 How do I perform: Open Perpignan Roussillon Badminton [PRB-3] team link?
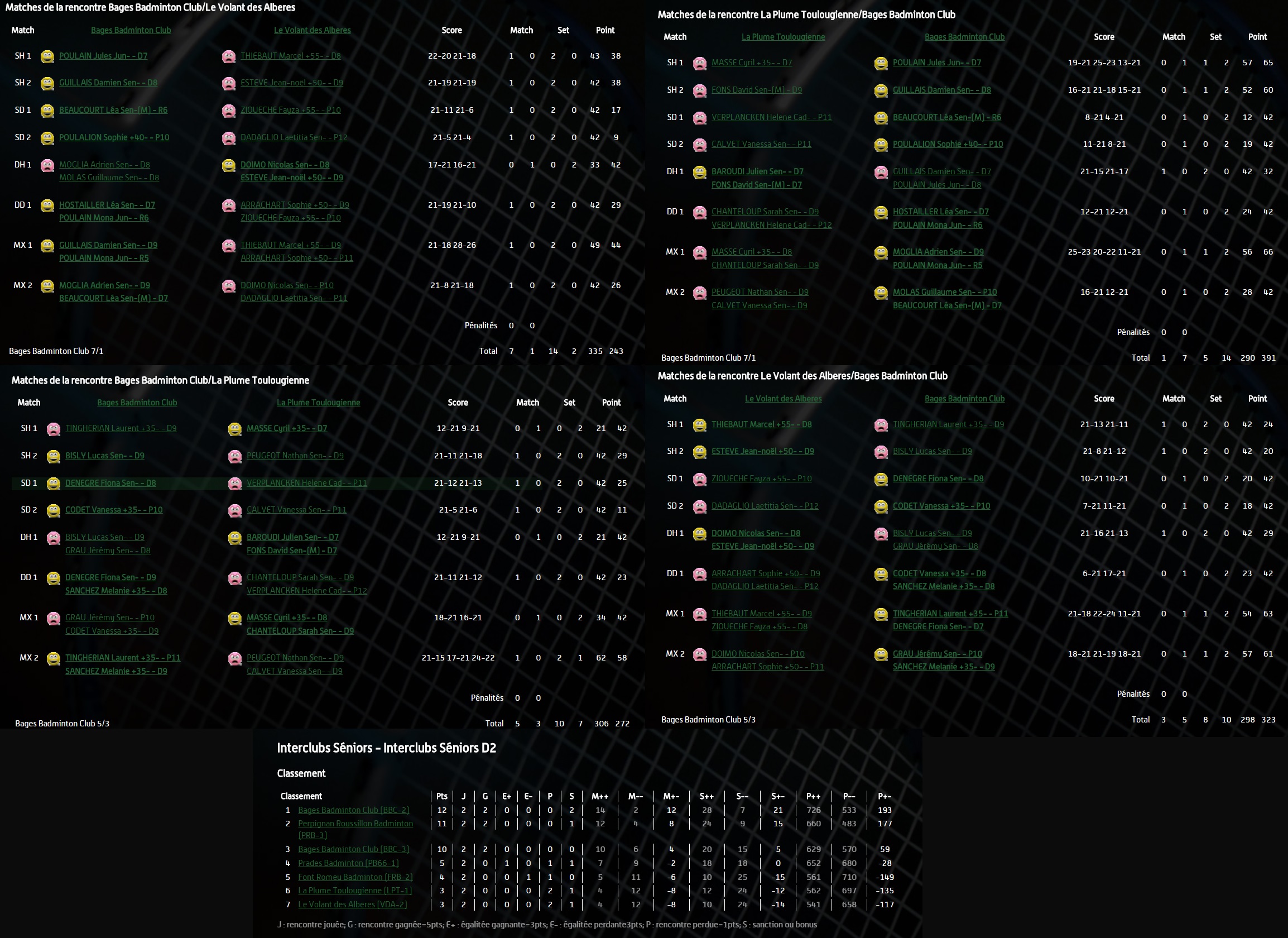pyautogui.click(x=355, y=823)
